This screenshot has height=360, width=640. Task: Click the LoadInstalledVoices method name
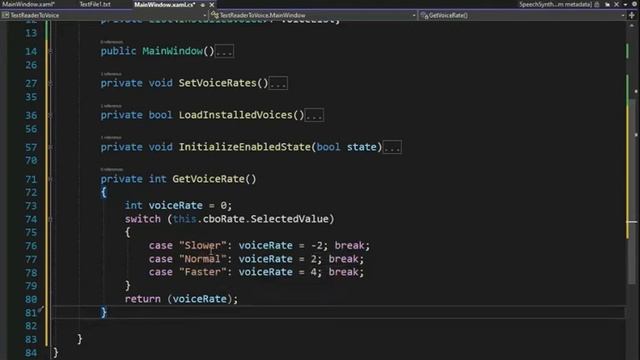click(236, 115)
